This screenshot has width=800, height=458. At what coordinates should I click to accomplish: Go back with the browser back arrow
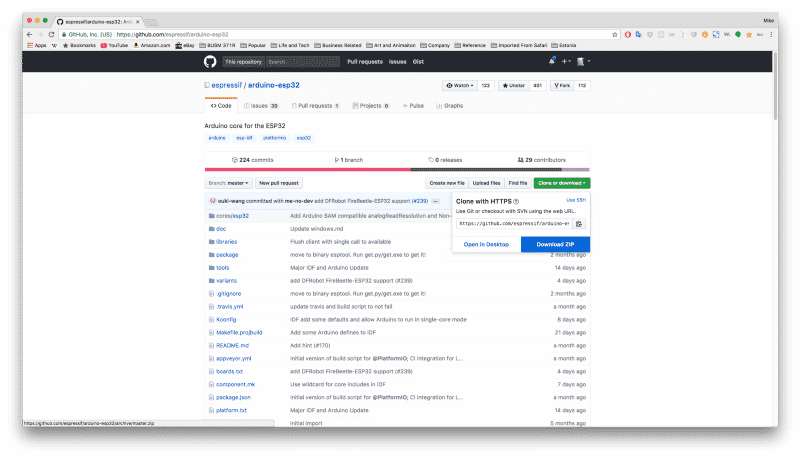click(29, 35)
